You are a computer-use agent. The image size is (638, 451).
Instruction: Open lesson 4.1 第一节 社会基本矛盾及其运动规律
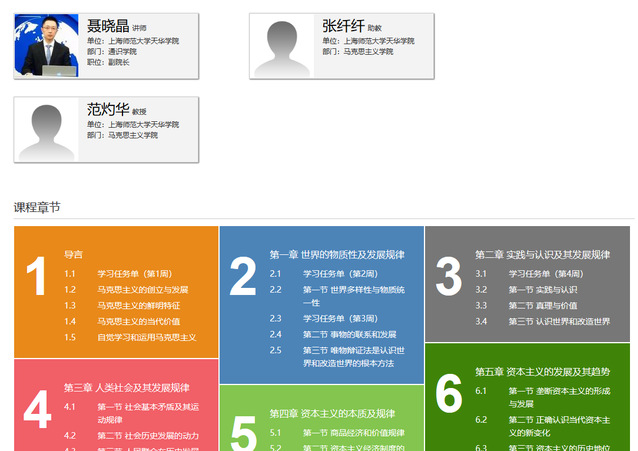click(x=148, y=407)
